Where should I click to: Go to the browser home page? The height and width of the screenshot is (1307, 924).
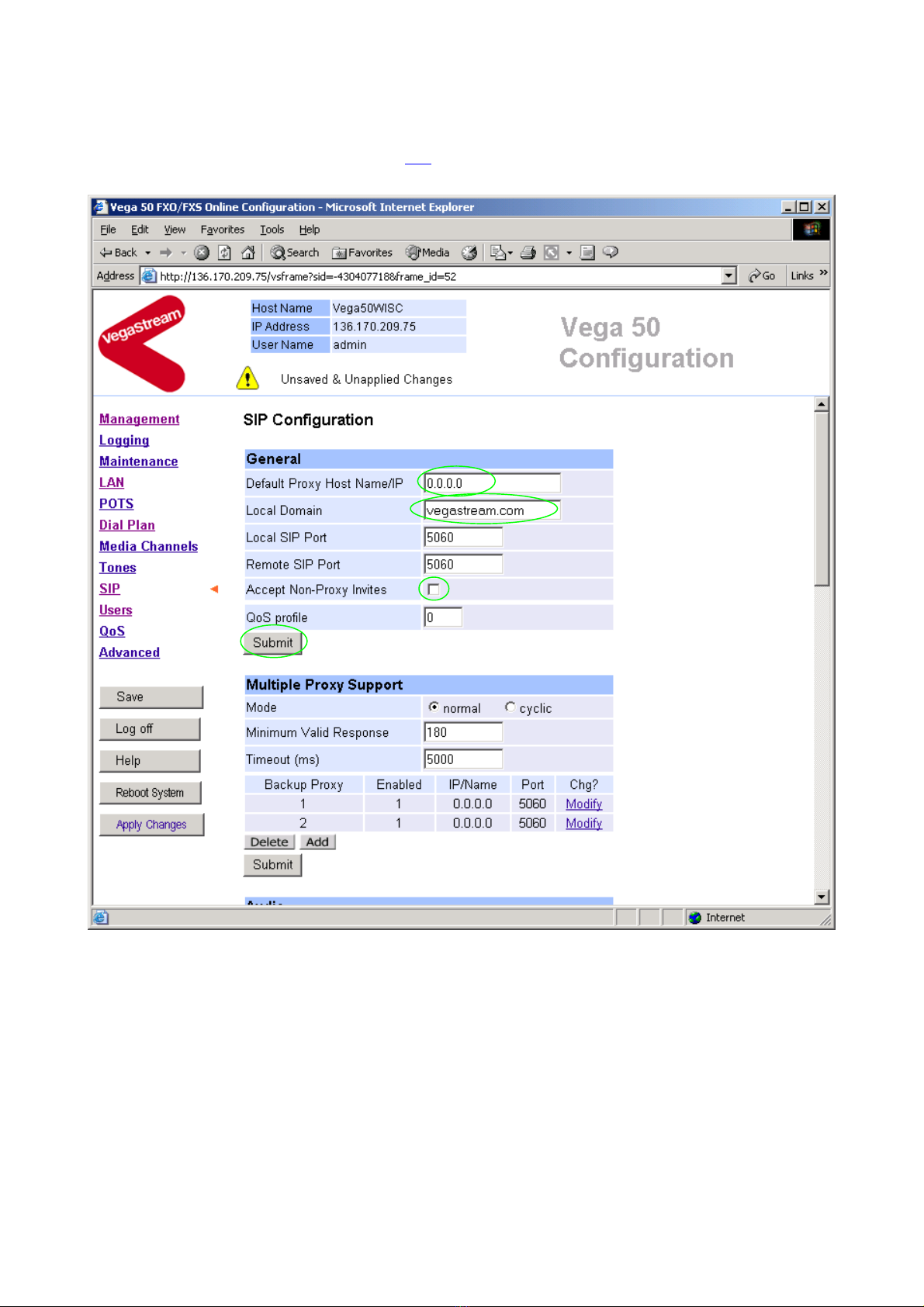(x=248, y=253)
